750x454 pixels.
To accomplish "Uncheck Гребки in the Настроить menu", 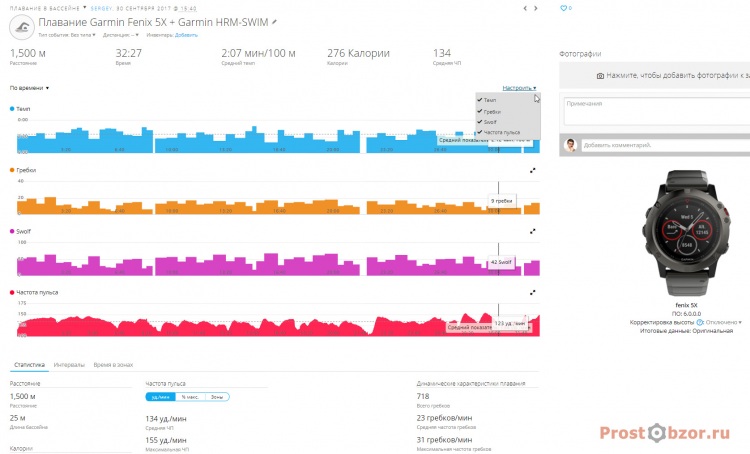I will pyautogui.click(x=489, y=111).
